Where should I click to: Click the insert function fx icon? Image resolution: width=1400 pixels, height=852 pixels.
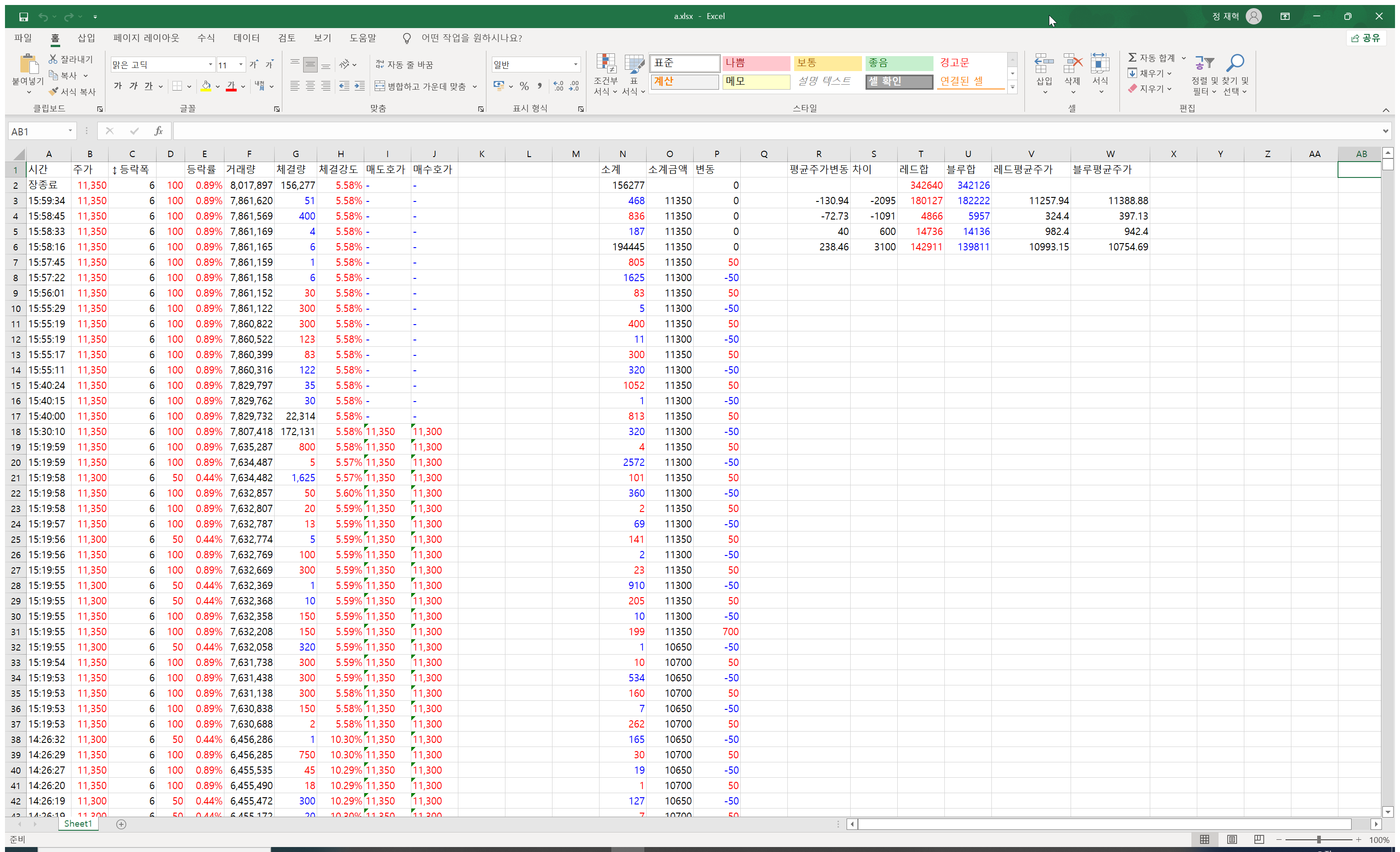click(x=158, y=131)
